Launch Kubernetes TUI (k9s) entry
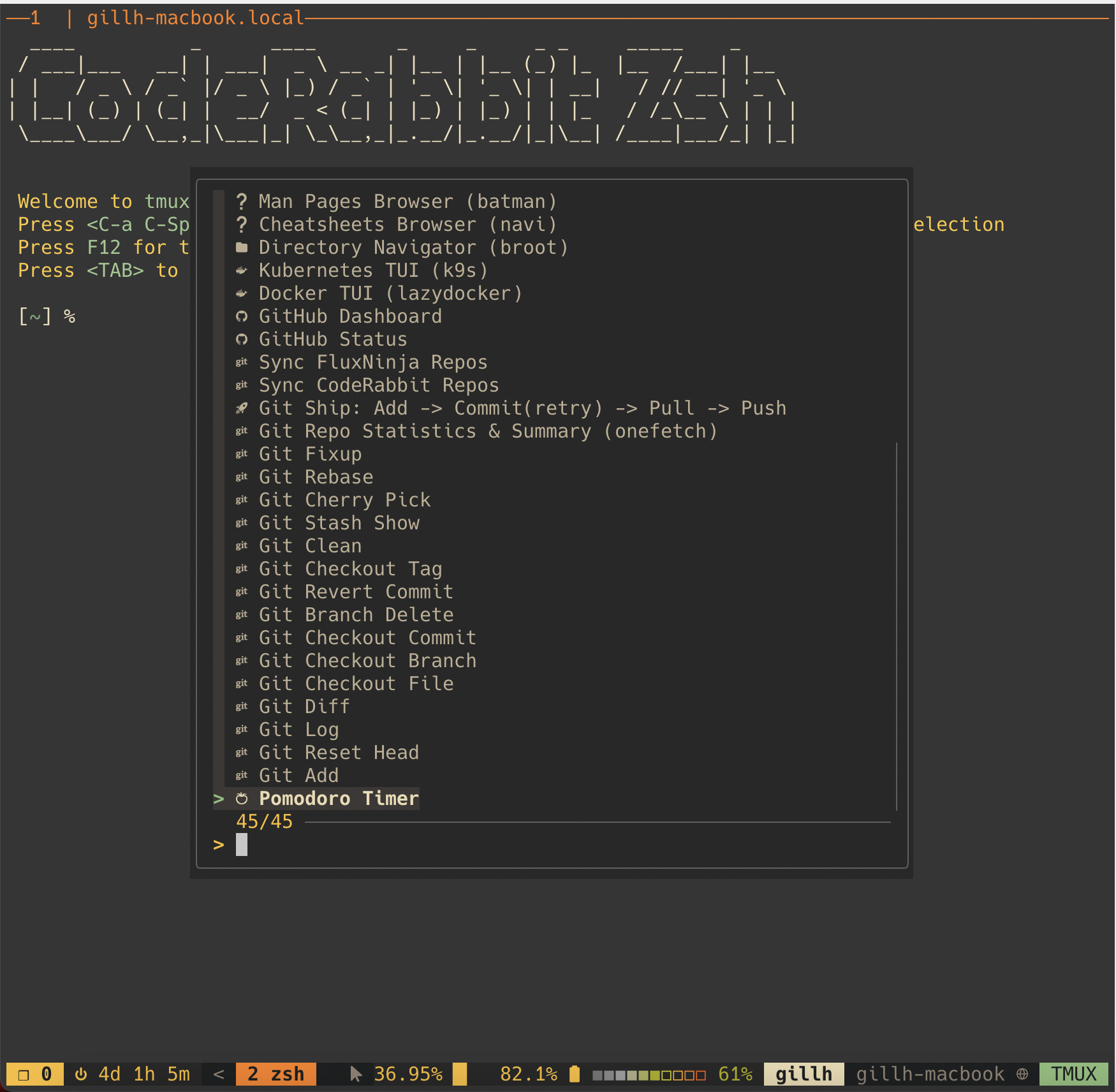Image resolution: width=1116 pixels, height=1092 pixels. point(373,270)
